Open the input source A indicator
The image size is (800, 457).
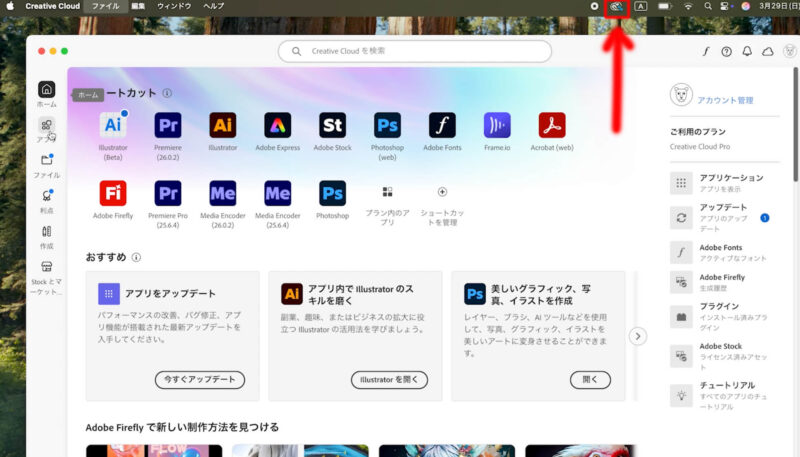coord(641,6)
